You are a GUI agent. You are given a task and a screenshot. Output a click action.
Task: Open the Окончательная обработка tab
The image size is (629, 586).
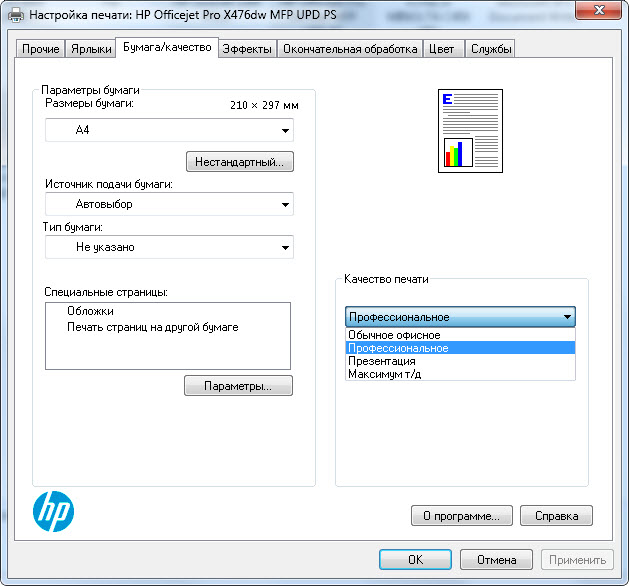tap(350, 49)
